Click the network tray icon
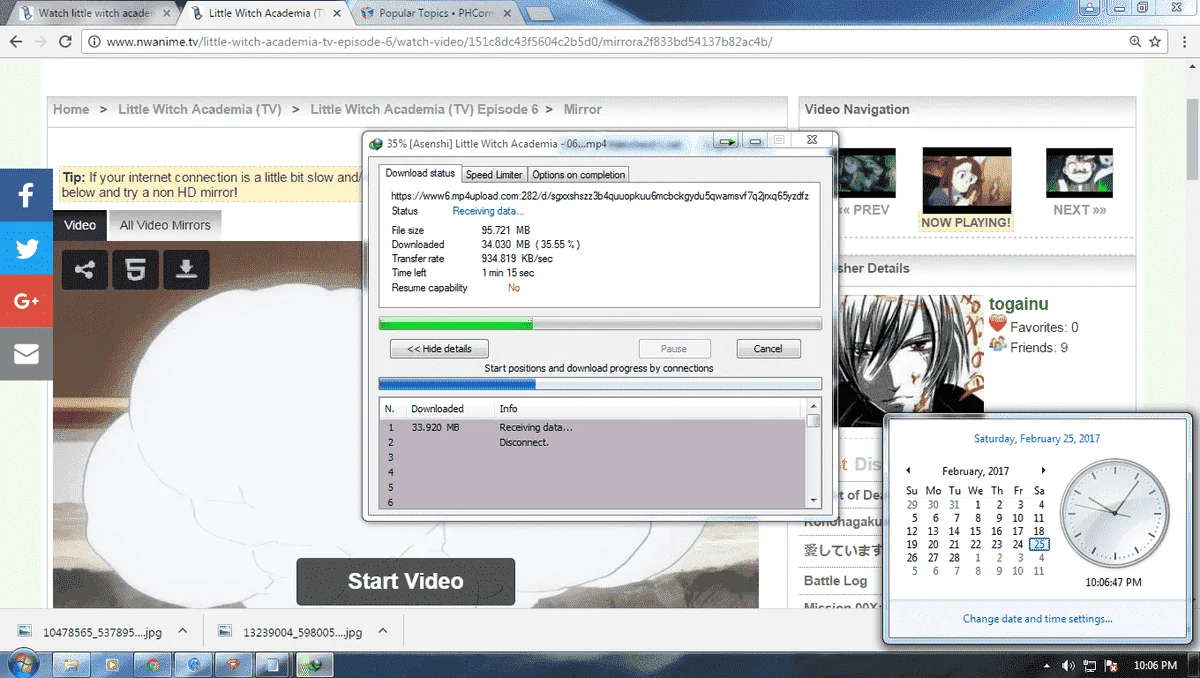1200x678 pixels. [1089, 665]
